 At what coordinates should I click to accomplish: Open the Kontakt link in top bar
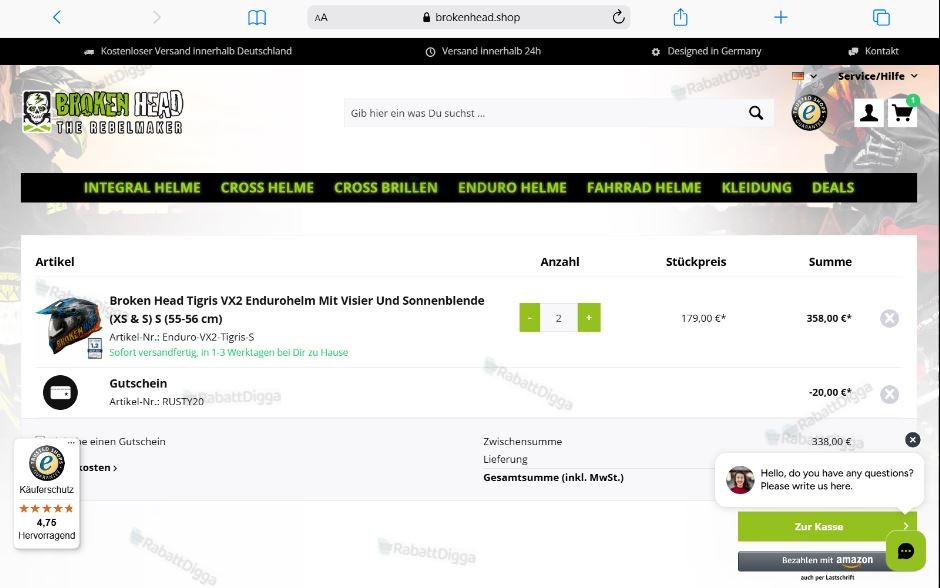tap(873, 51)
